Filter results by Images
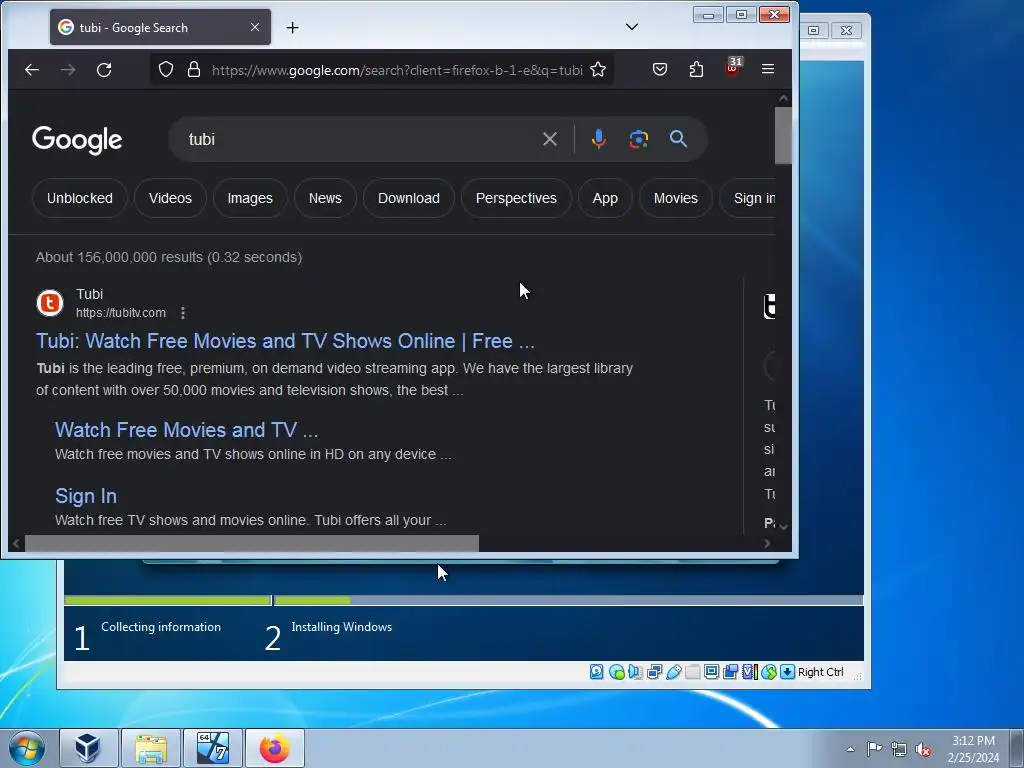1024x768 pixels. pos(250,198)
